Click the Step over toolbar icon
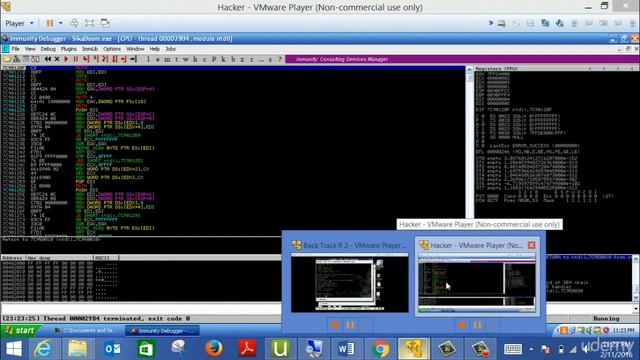The height and width of the screenshot is (360, 640). pos(96,59)
